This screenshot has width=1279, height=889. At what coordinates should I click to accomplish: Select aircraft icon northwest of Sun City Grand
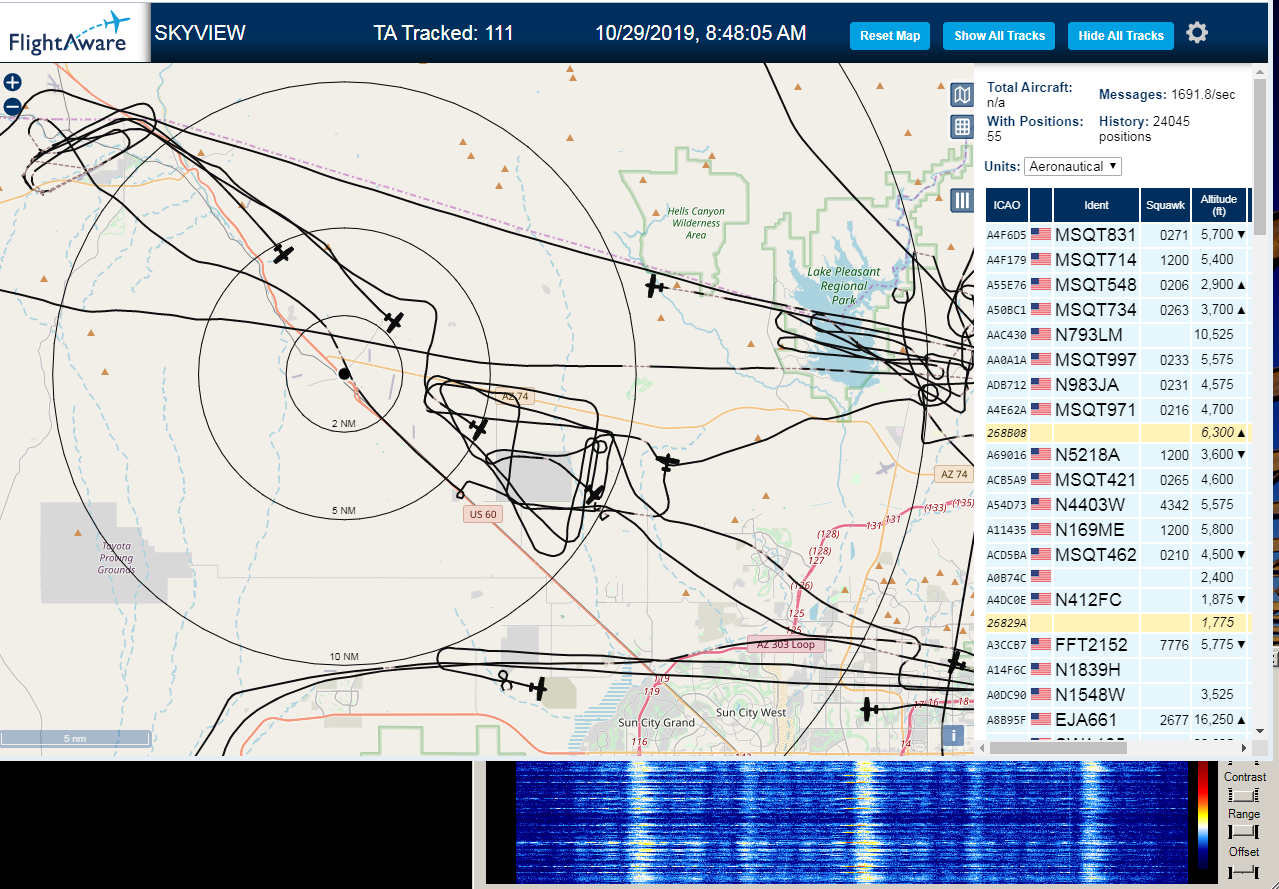click(x=539, y=688)
